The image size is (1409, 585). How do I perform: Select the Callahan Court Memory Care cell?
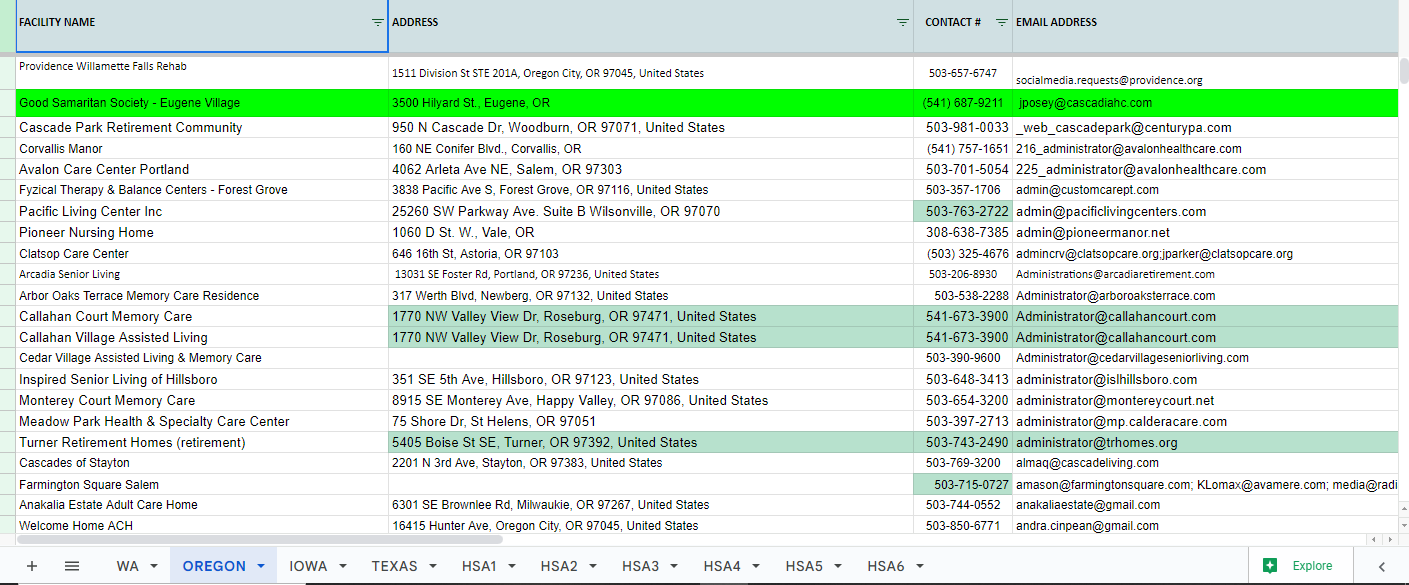click(202, 316)
